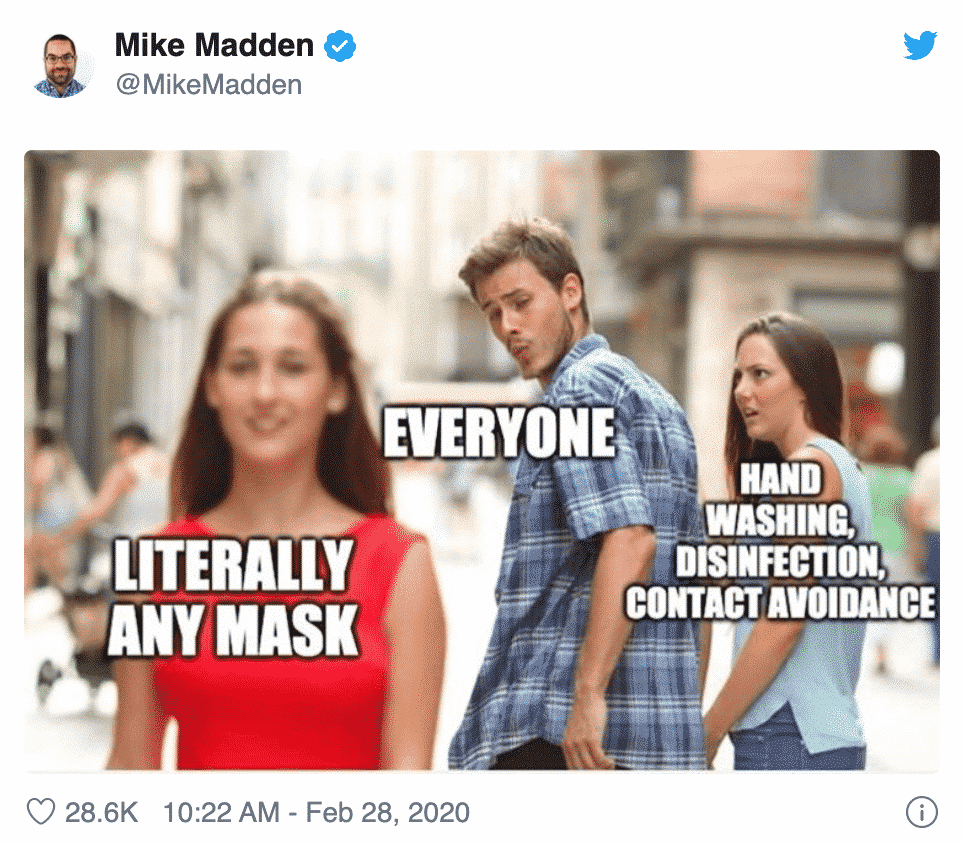Click the CONTACT AVOIDANCE line in the meme
The height and width of the screenshot is (842, 964).
(781, 602)
